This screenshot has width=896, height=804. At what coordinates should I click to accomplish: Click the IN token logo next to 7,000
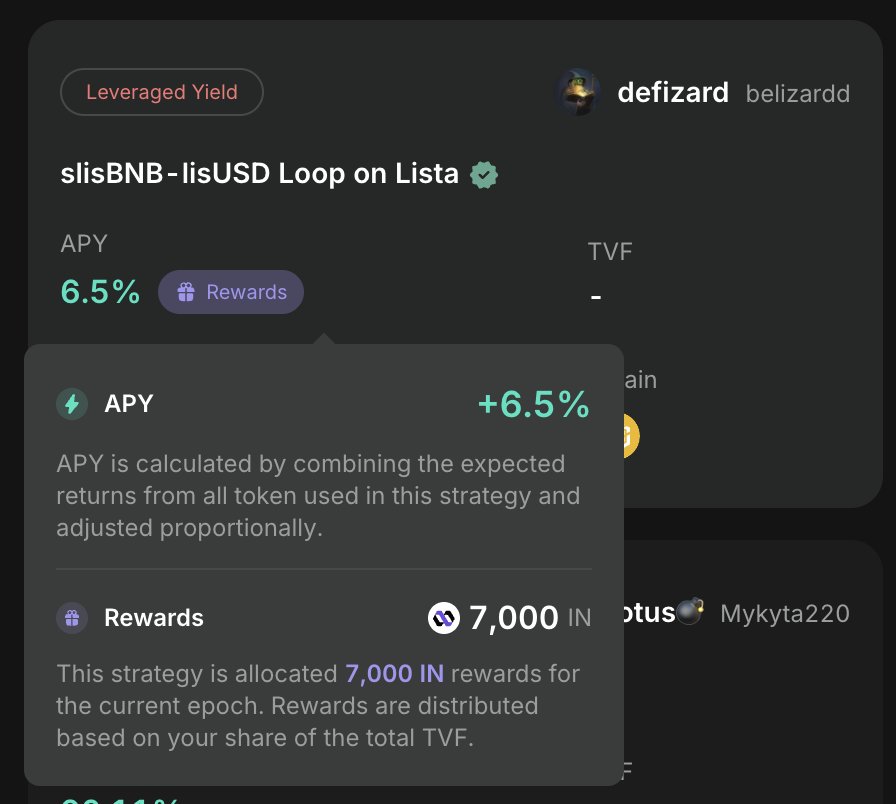pyautogui.click(x=443, y=618)
